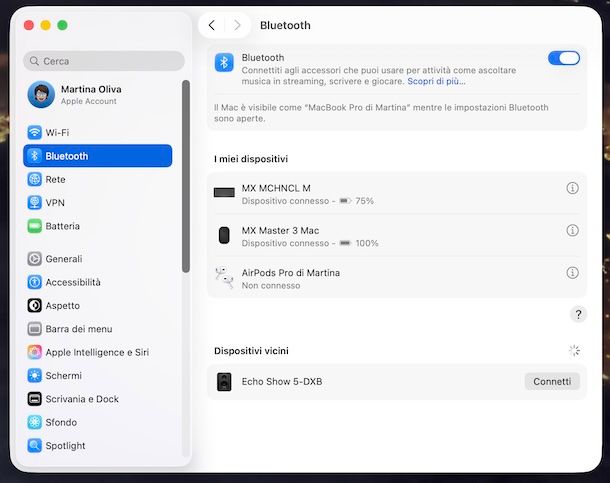Click the I miei dispositivi heading
The width and height of the screenshot is (610, 483).
tap(251, 159)
